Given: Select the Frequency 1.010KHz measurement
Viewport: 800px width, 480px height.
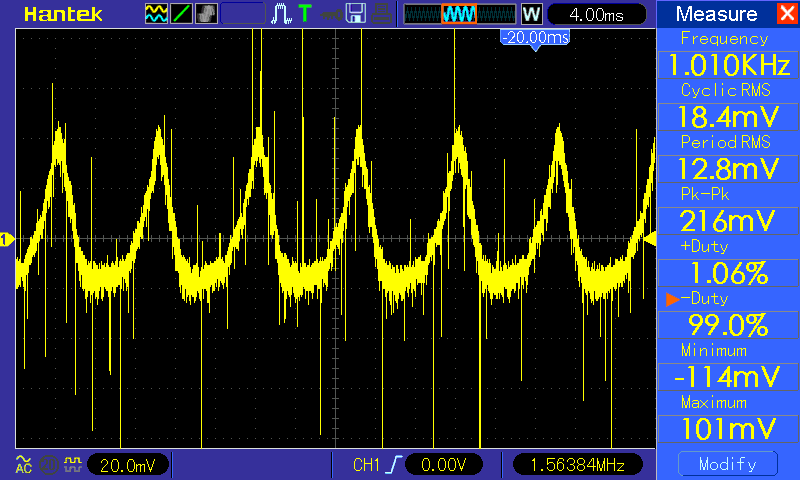Looking at the screenshot, I should tap(728, 65).
